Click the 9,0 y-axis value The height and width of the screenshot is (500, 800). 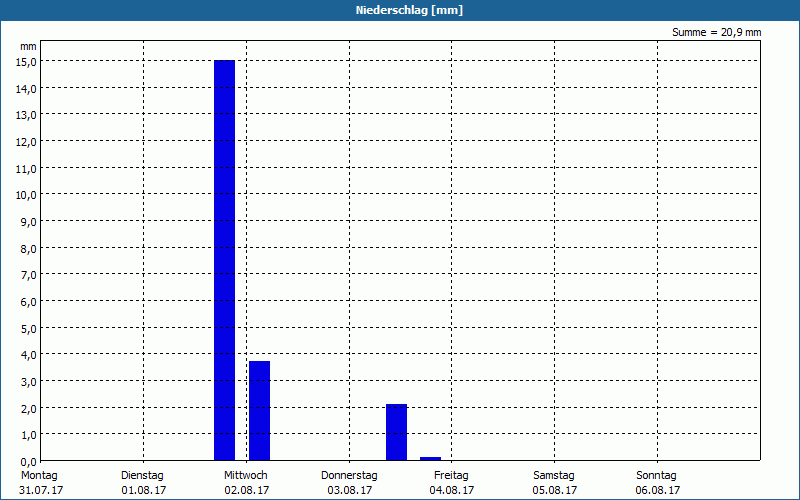pos(28,222)
